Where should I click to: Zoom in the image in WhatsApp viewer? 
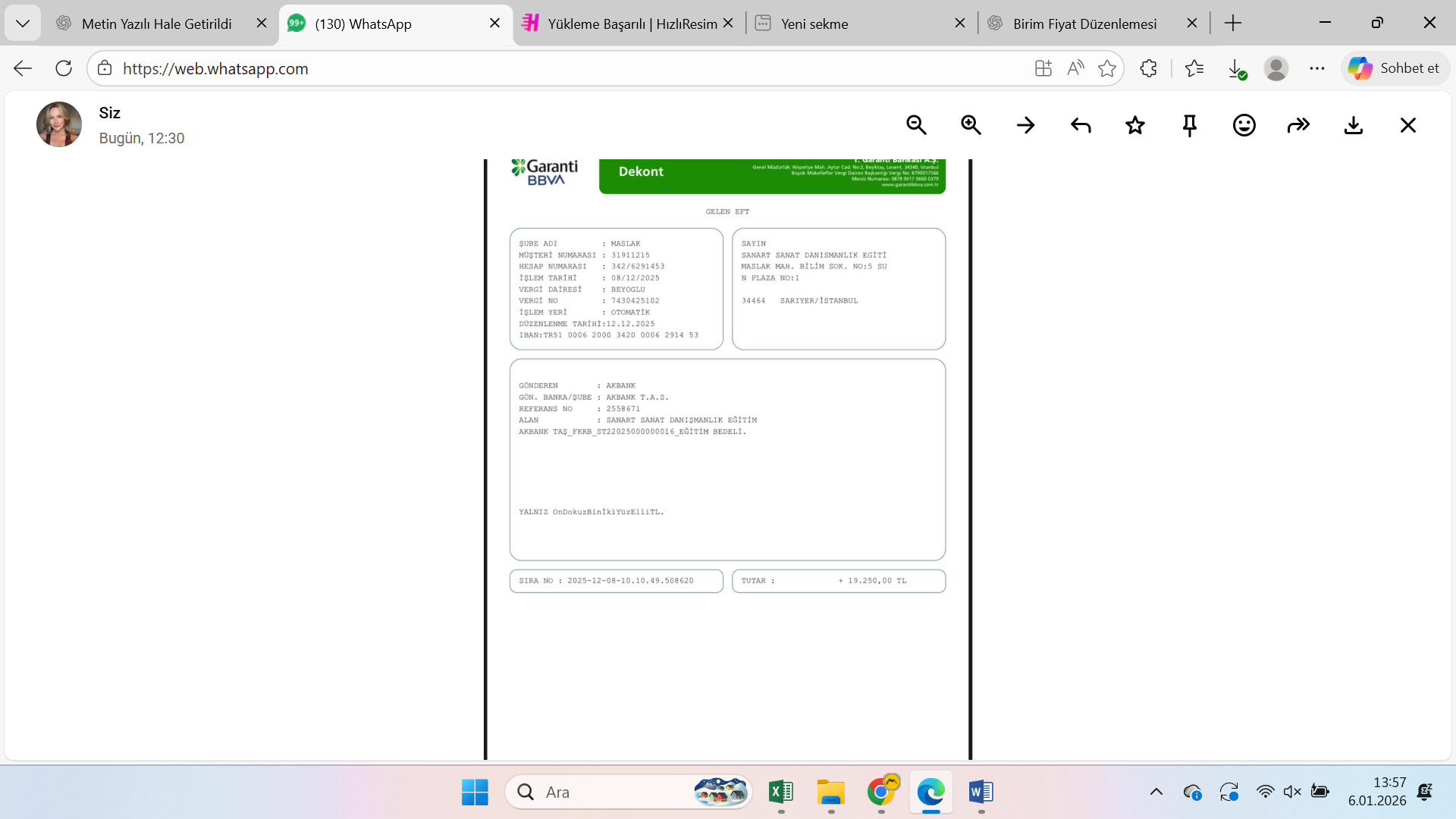(x=971, y=125)
